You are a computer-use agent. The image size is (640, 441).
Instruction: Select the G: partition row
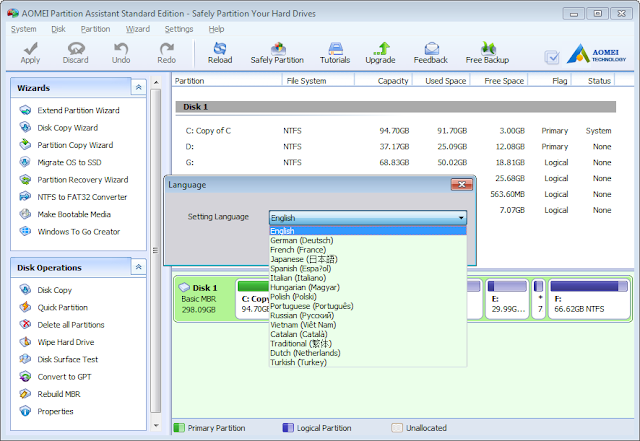tap(398, 163)
